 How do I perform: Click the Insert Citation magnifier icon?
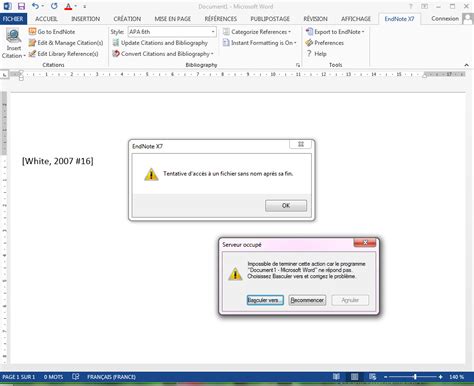pyautogui.click(x=13, y=35)
